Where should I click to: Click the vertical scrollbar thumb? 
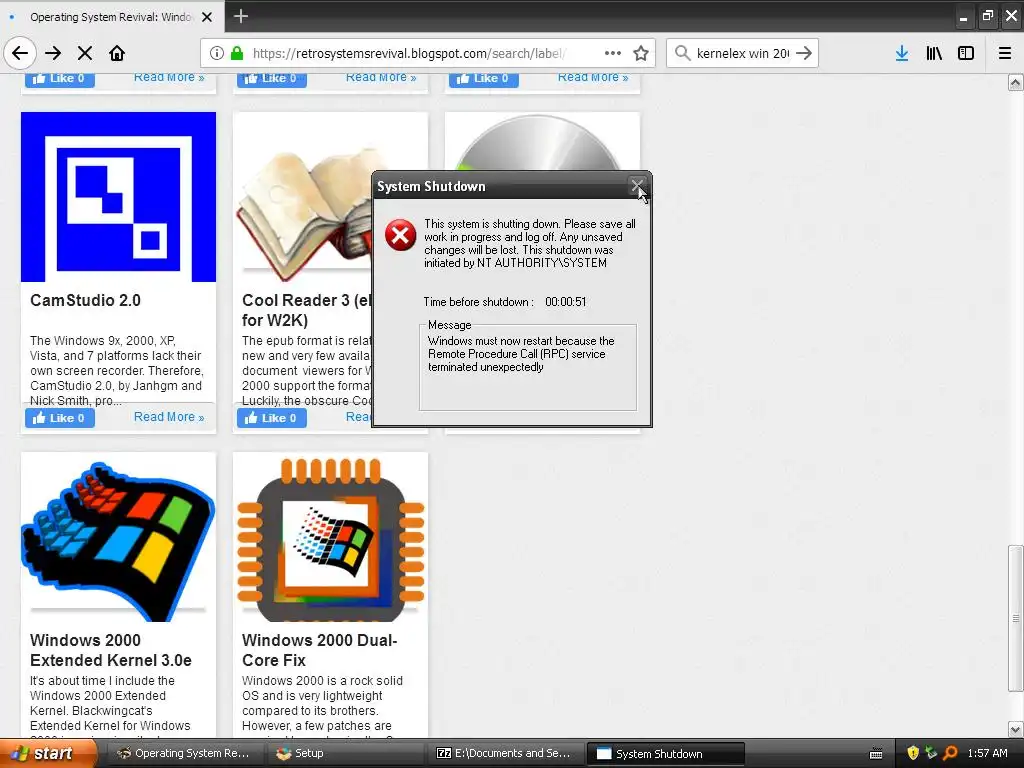1016,618
